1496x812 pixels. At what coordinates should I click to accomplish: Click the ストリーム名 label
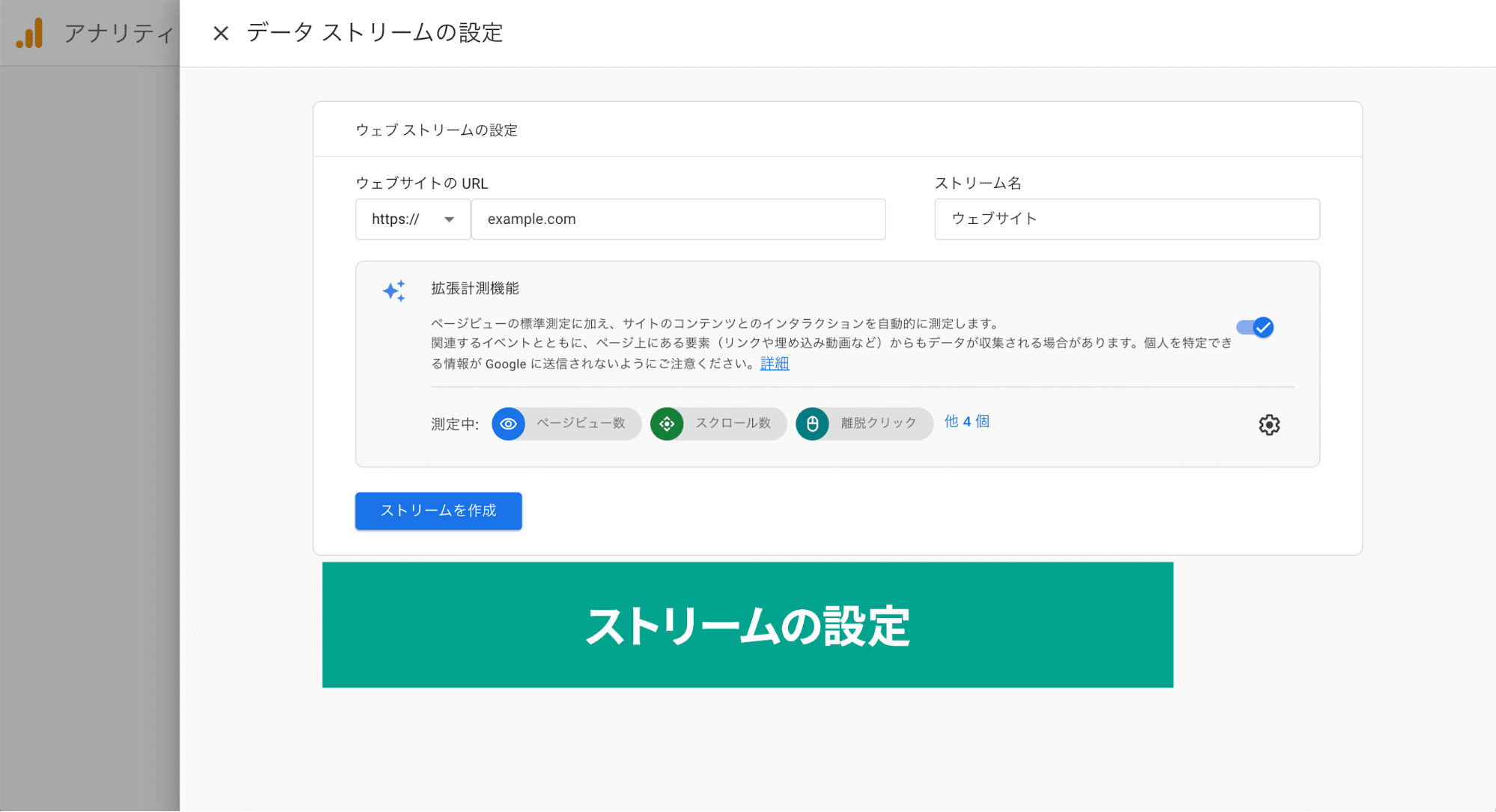pyautogui.click(x=978, y=183)
